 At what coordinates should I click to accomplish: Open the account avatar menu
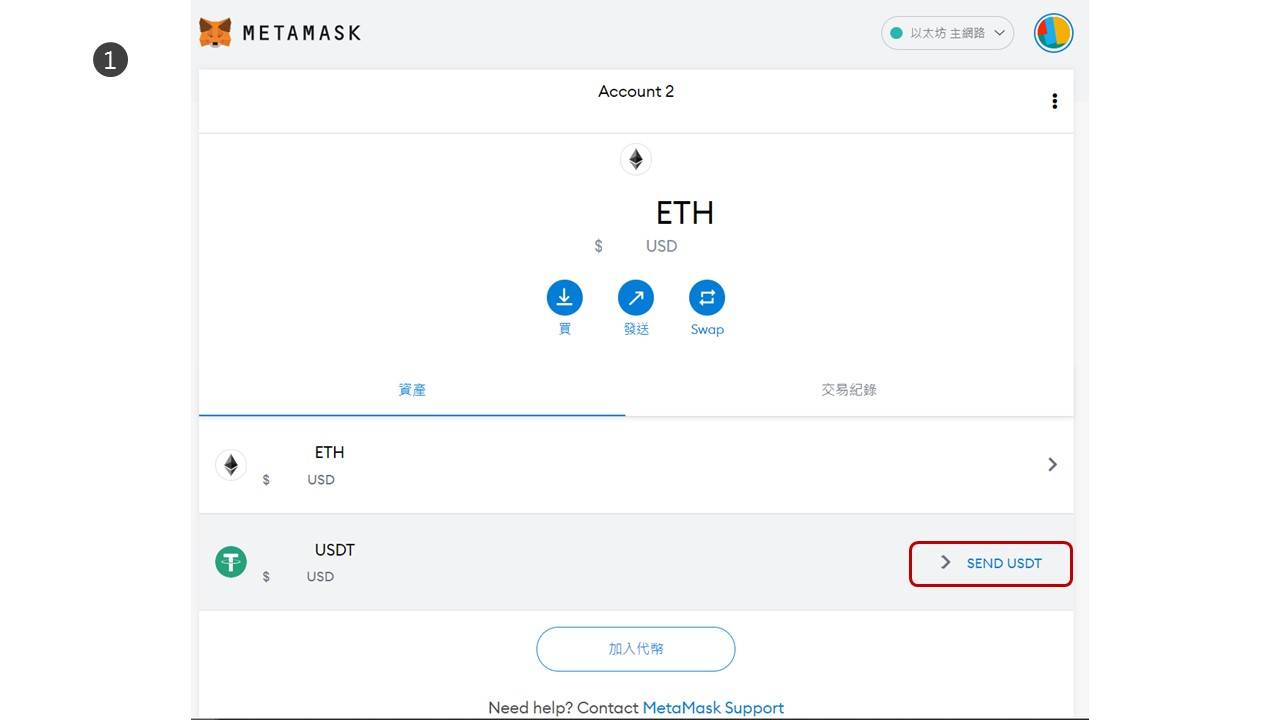tap(1053, 33)
